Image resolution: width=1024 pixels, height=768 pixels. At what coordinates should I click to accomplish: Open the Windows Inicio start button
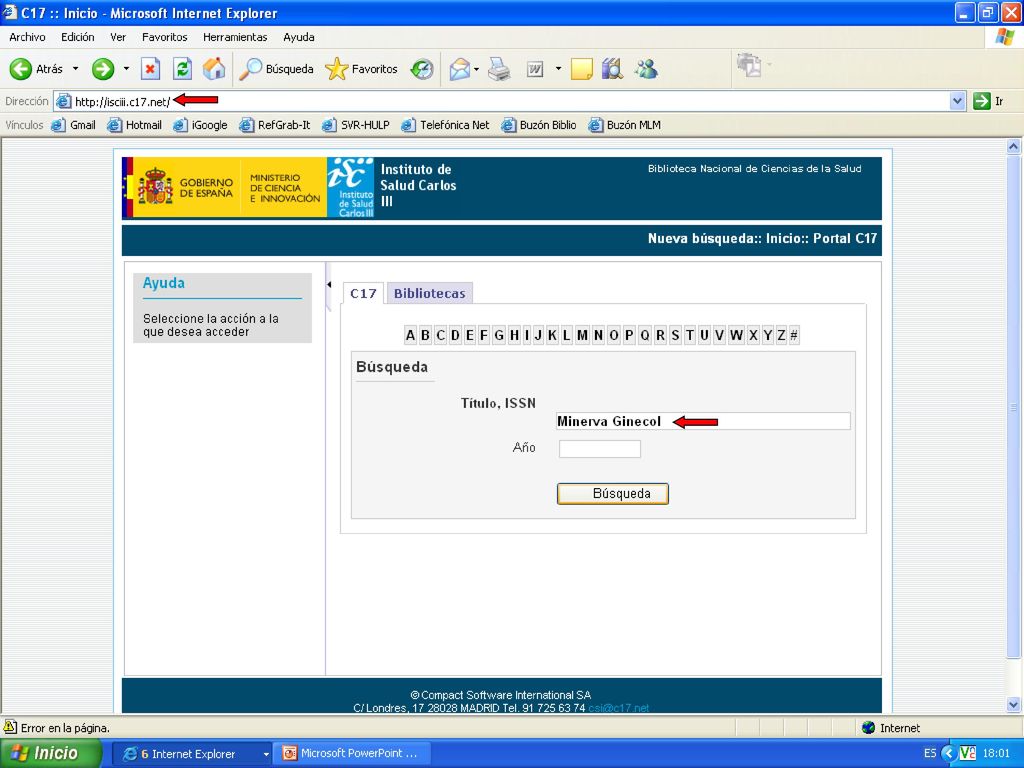coord(50,753)
